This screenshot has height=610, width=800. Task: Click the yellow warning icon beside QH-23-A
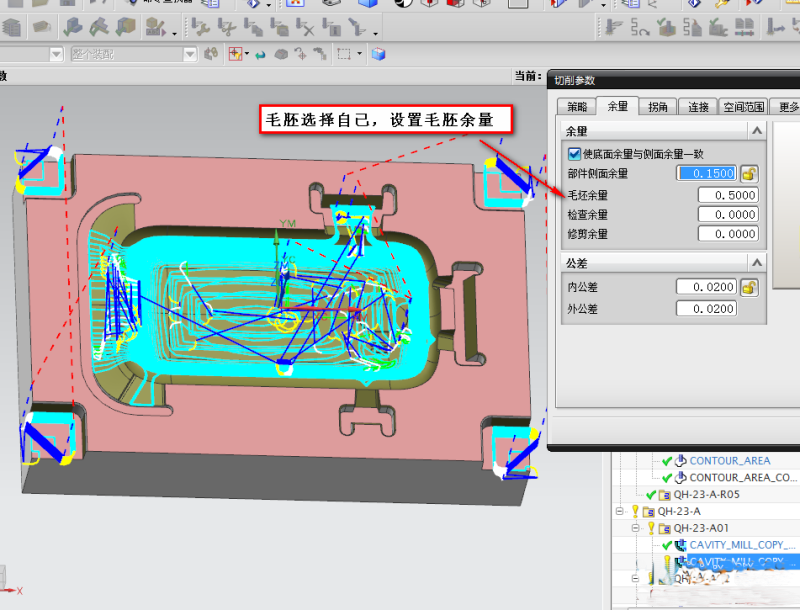pyautogui.click(x=634, y=511)
